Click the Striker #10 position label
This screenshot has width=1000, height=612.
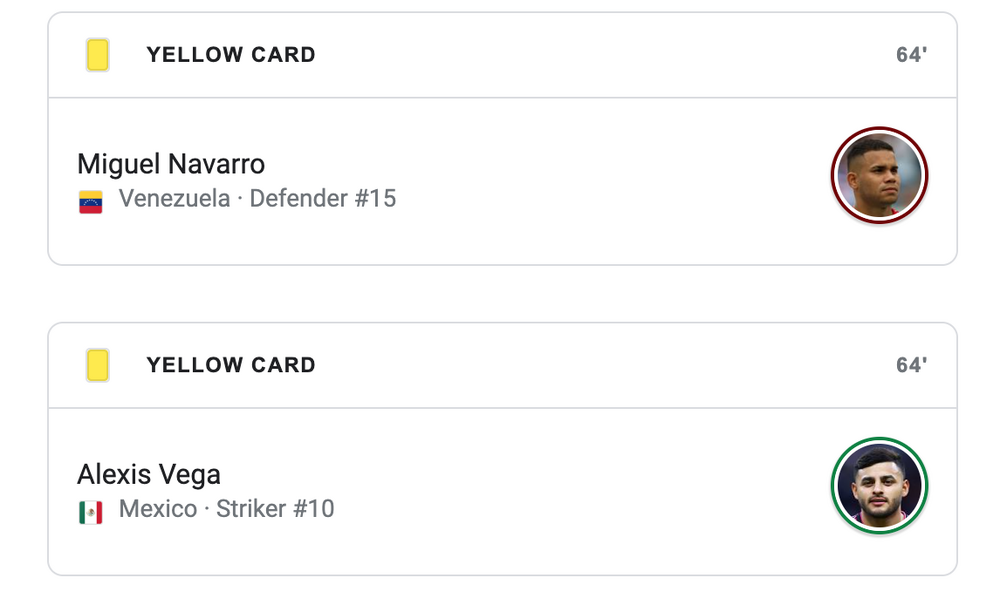click(x=275, y=509)
